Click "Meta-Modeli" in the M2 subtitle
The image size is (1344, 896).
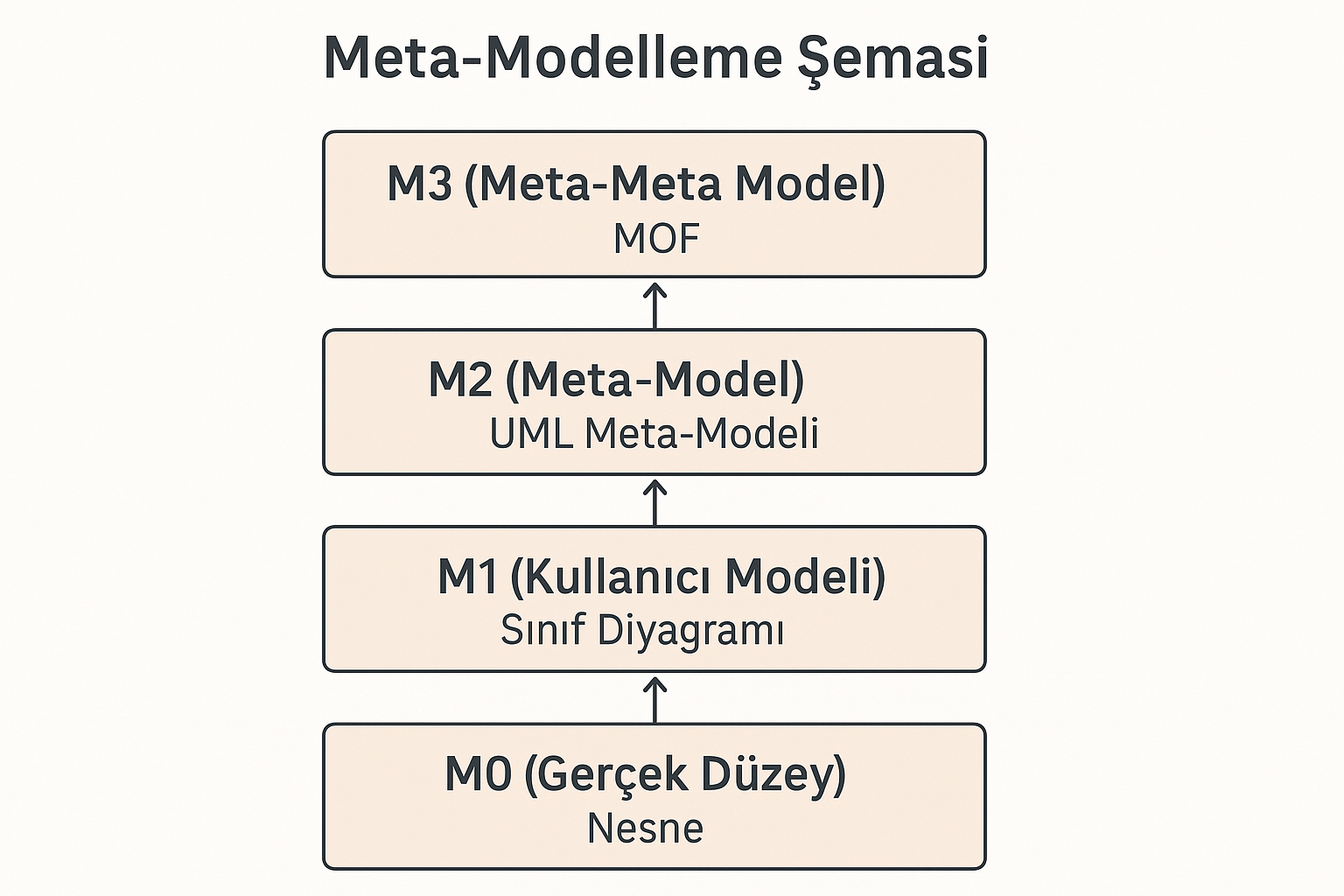[702, 434]
